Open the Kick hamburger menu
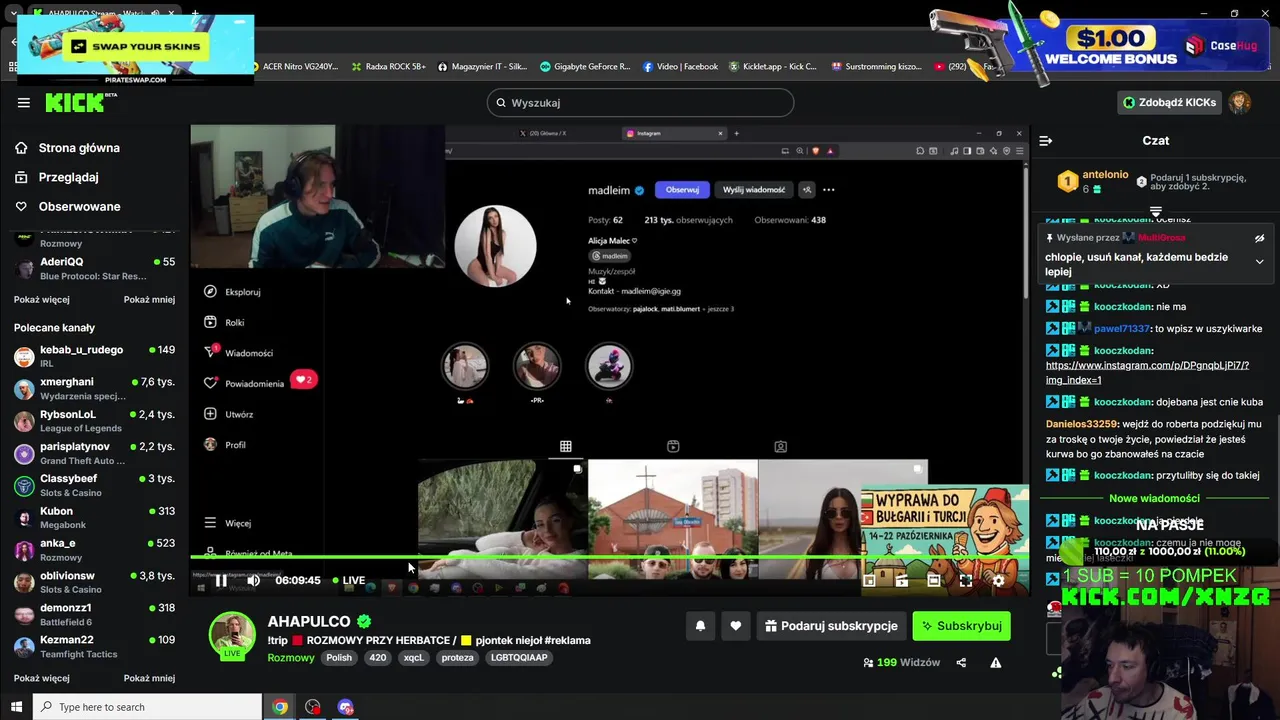The width and height of the screenshot is (1280, 720). (x=23, y=102)
